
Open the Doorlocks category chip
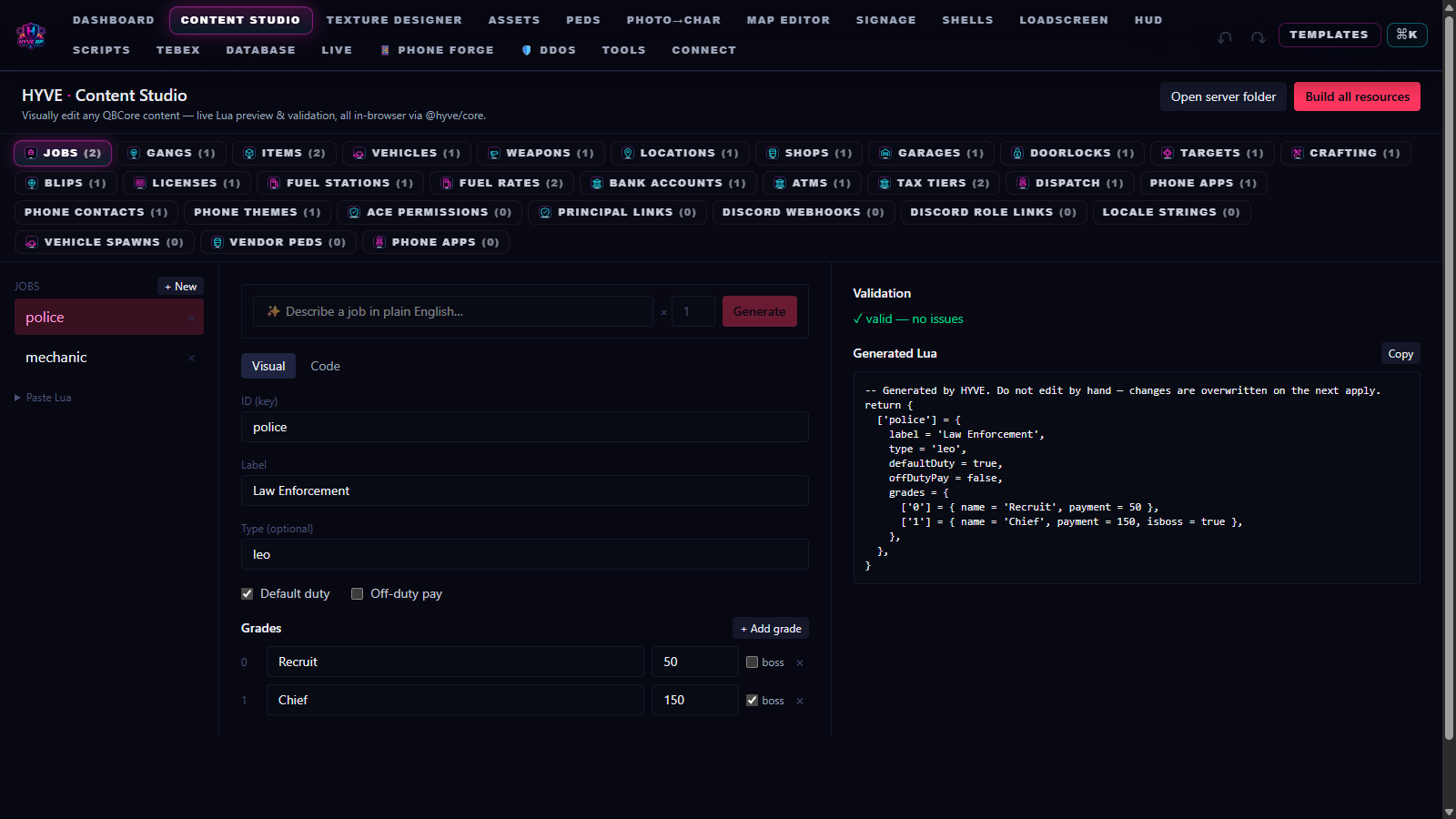[x=1073, y=153]
